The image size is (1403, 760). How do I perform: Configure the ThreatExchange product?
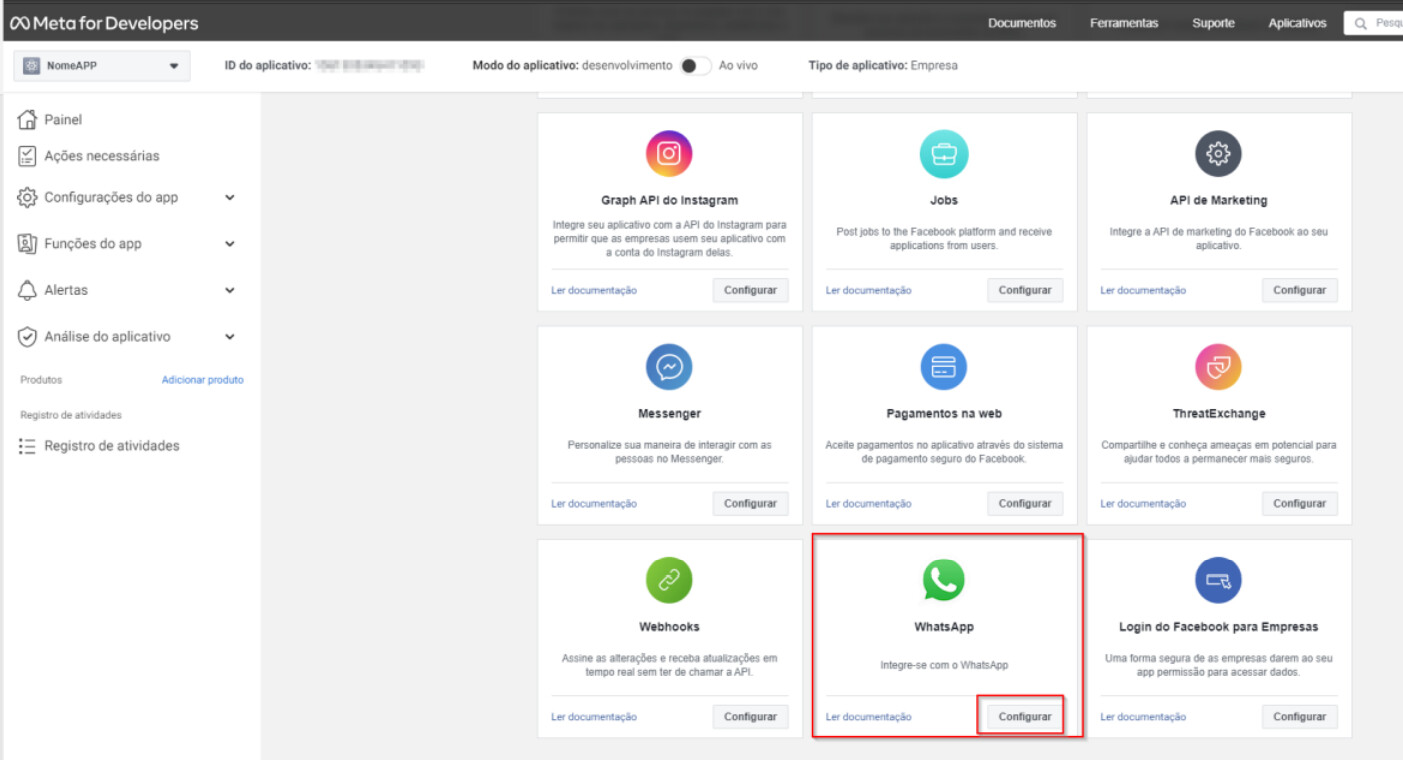click(x=1299, y=504)
